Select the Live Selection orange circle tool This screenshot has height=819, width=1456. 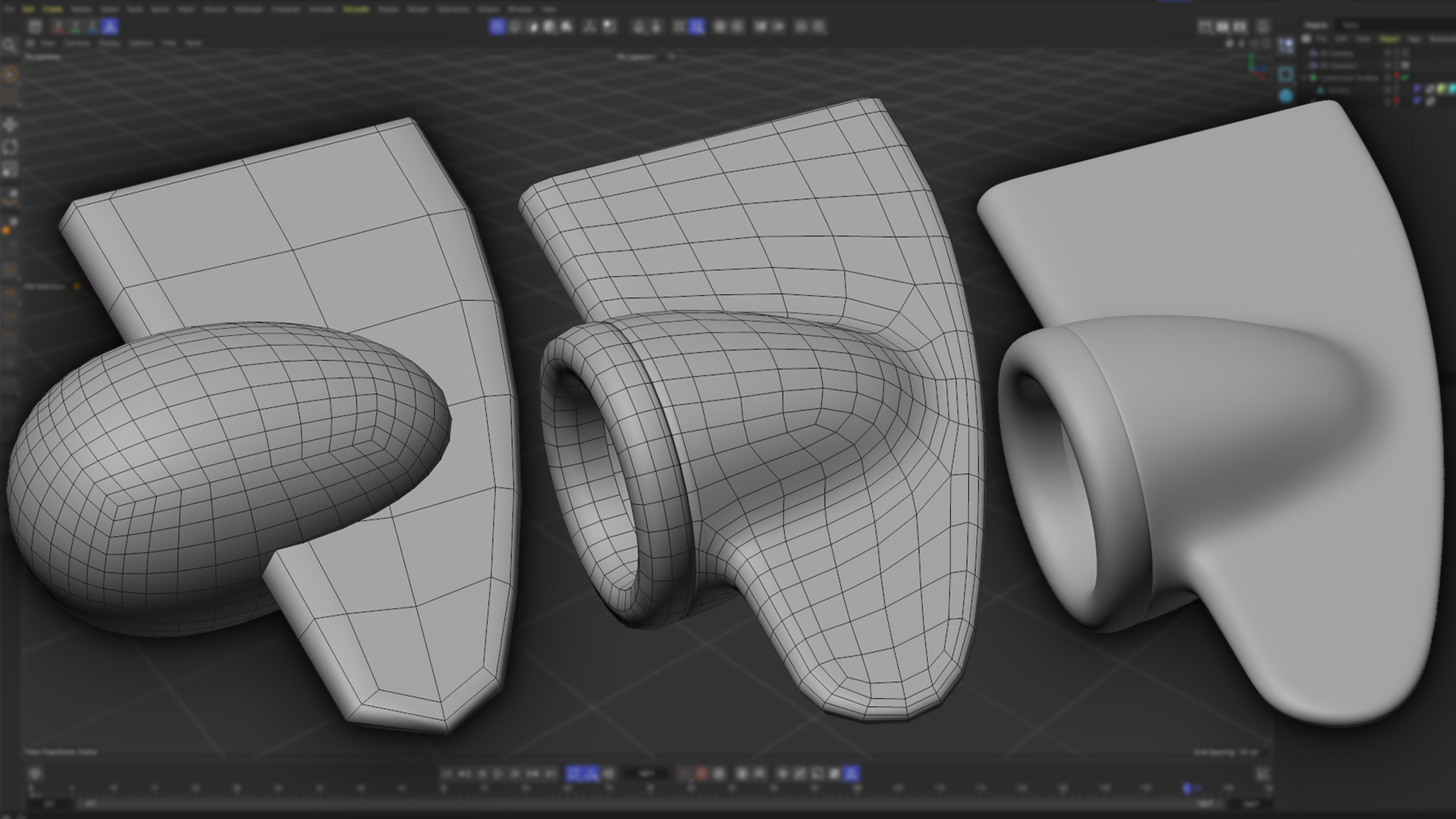(10, 74)
